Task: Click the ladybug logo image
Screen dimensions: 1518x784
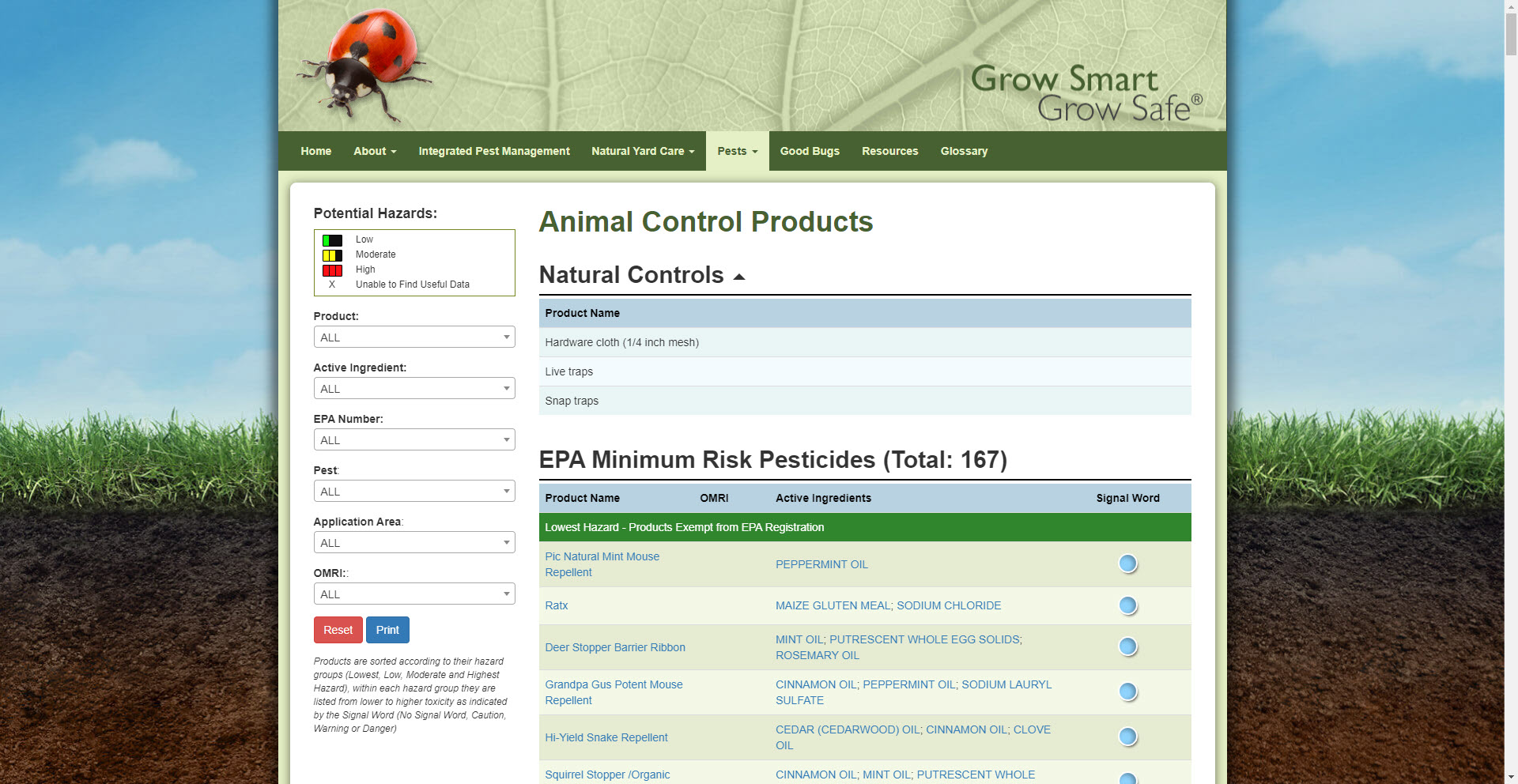Action: pyautogui.click(x=364, y=66)
